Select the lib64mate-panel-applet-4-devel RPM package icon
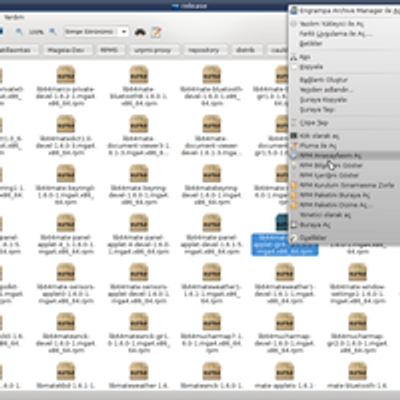400x400 pixels. point(139,223)
